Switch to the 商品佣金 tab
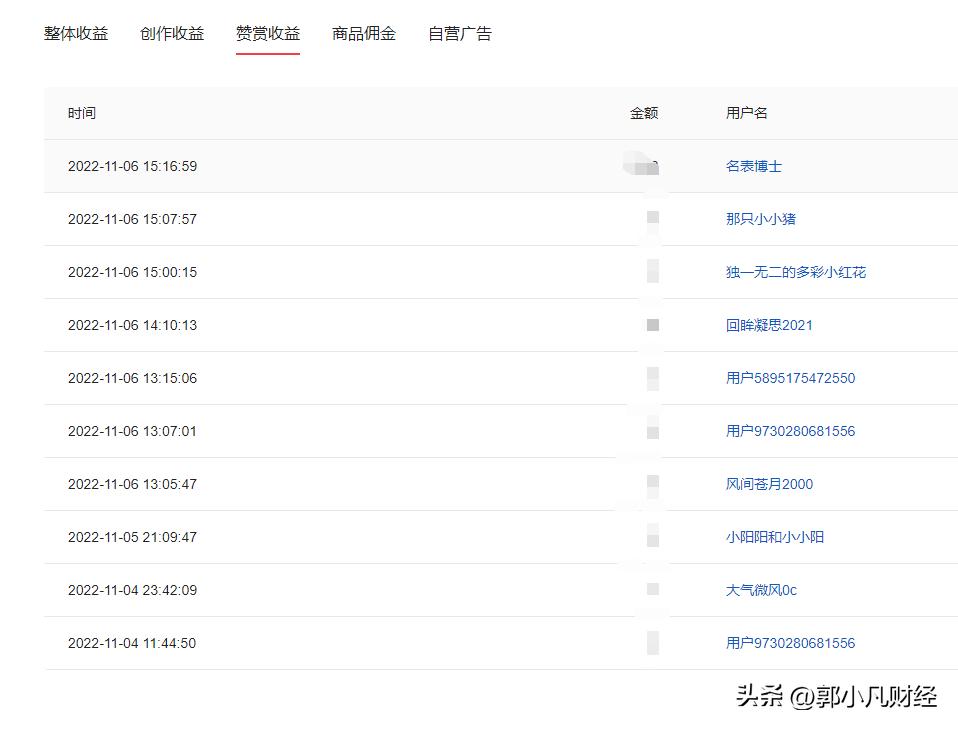958x729 pixels. 362,33
